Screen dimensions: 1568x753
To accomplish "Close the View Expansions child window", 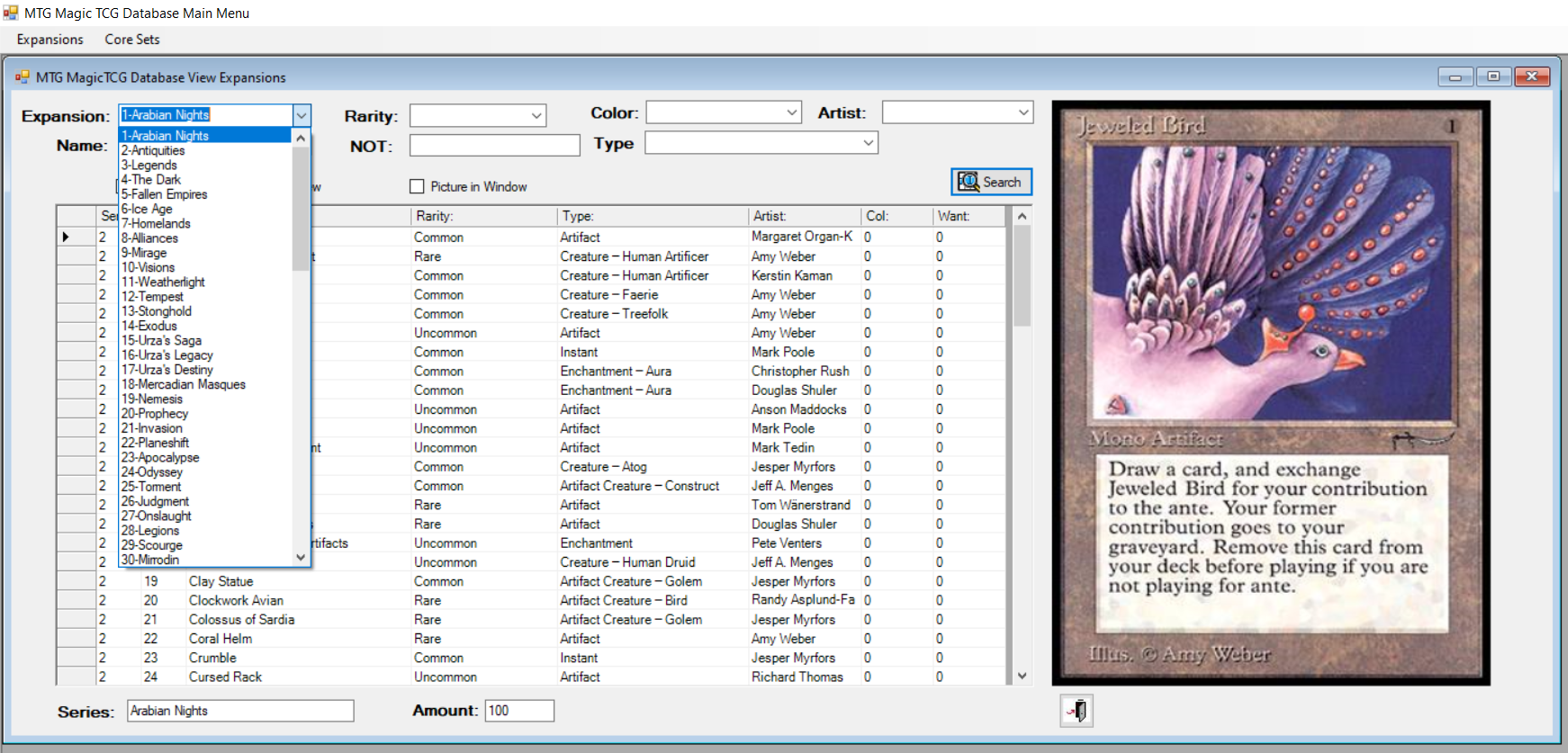I will click(1532, 76).
